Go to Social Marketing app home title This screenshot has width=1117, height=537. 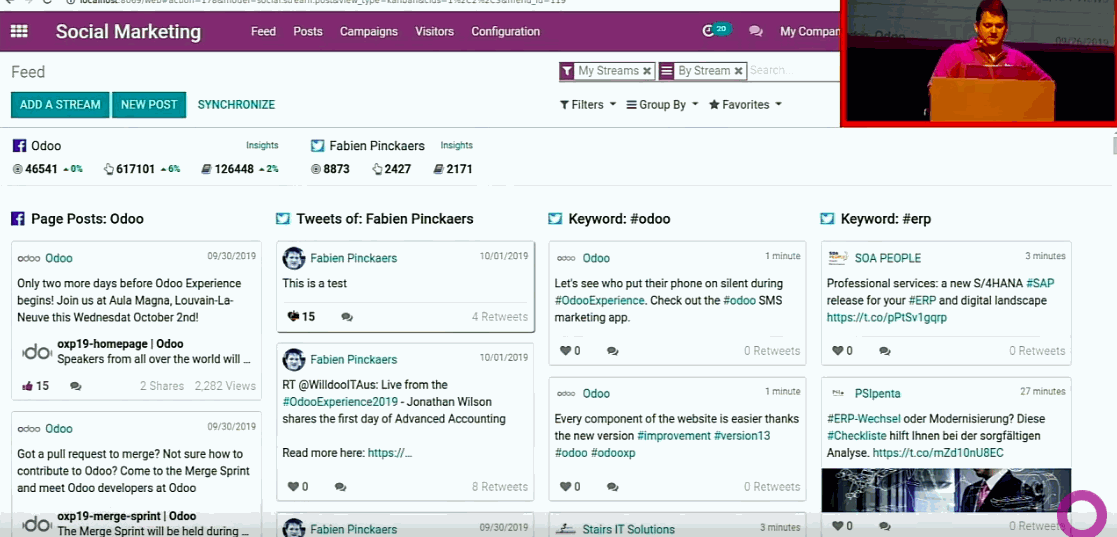point(128,31)
